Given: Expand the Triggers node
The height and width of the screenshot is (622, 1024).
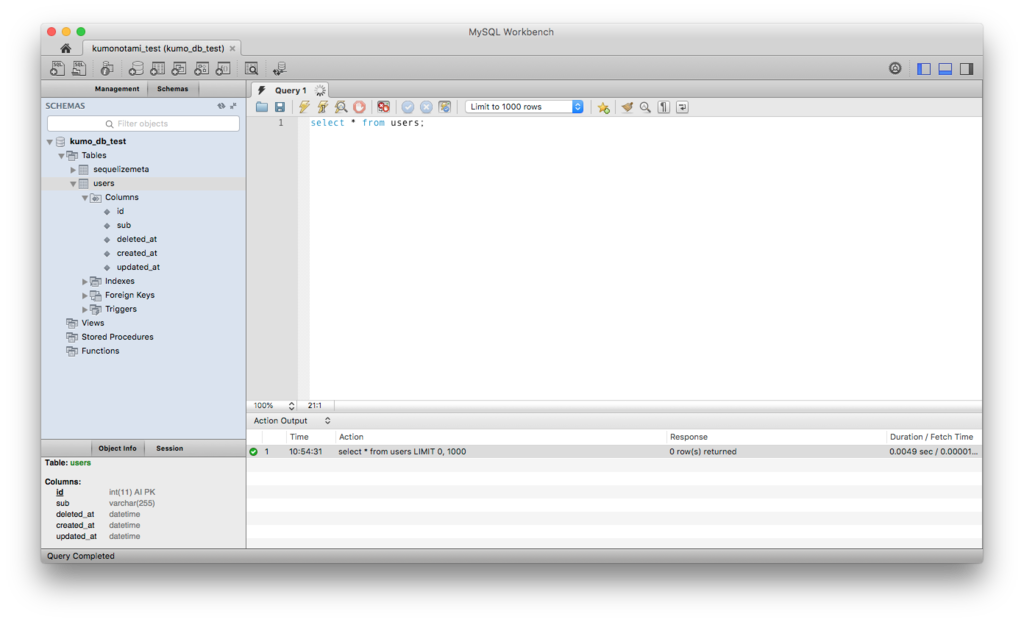Looking at the screenshot, I should (x=85, y=310).
